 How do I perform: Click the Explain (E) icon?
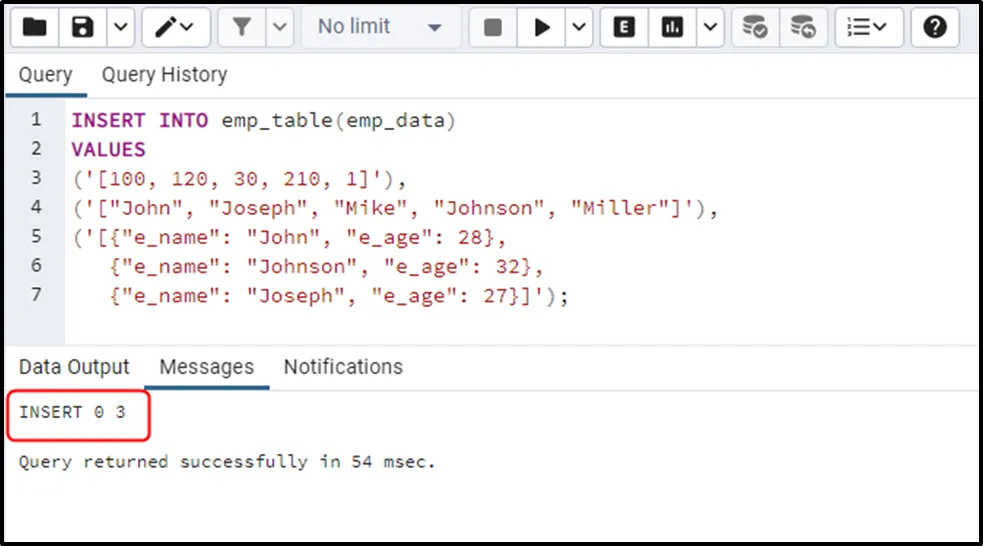624,28
